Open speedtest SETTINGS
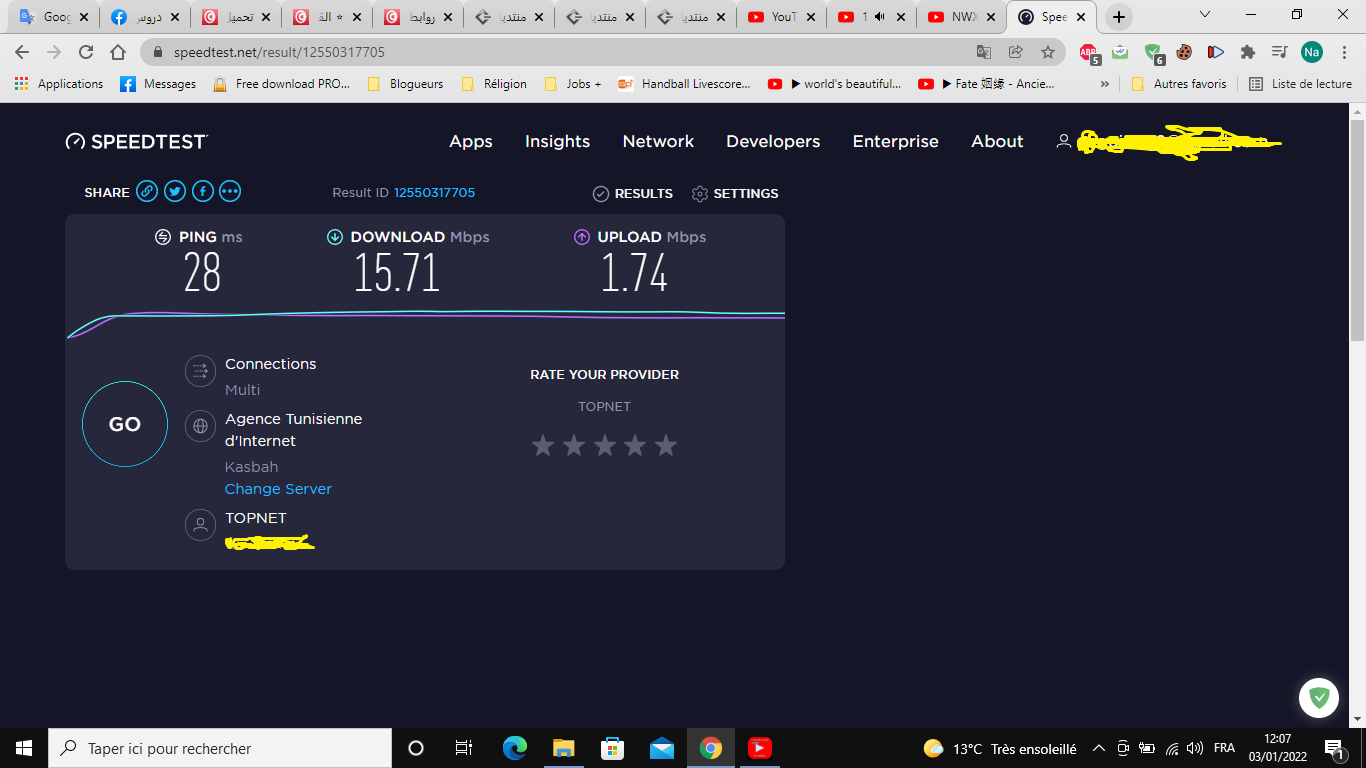This screenshot has width=1366, height=768. point(735,193)
